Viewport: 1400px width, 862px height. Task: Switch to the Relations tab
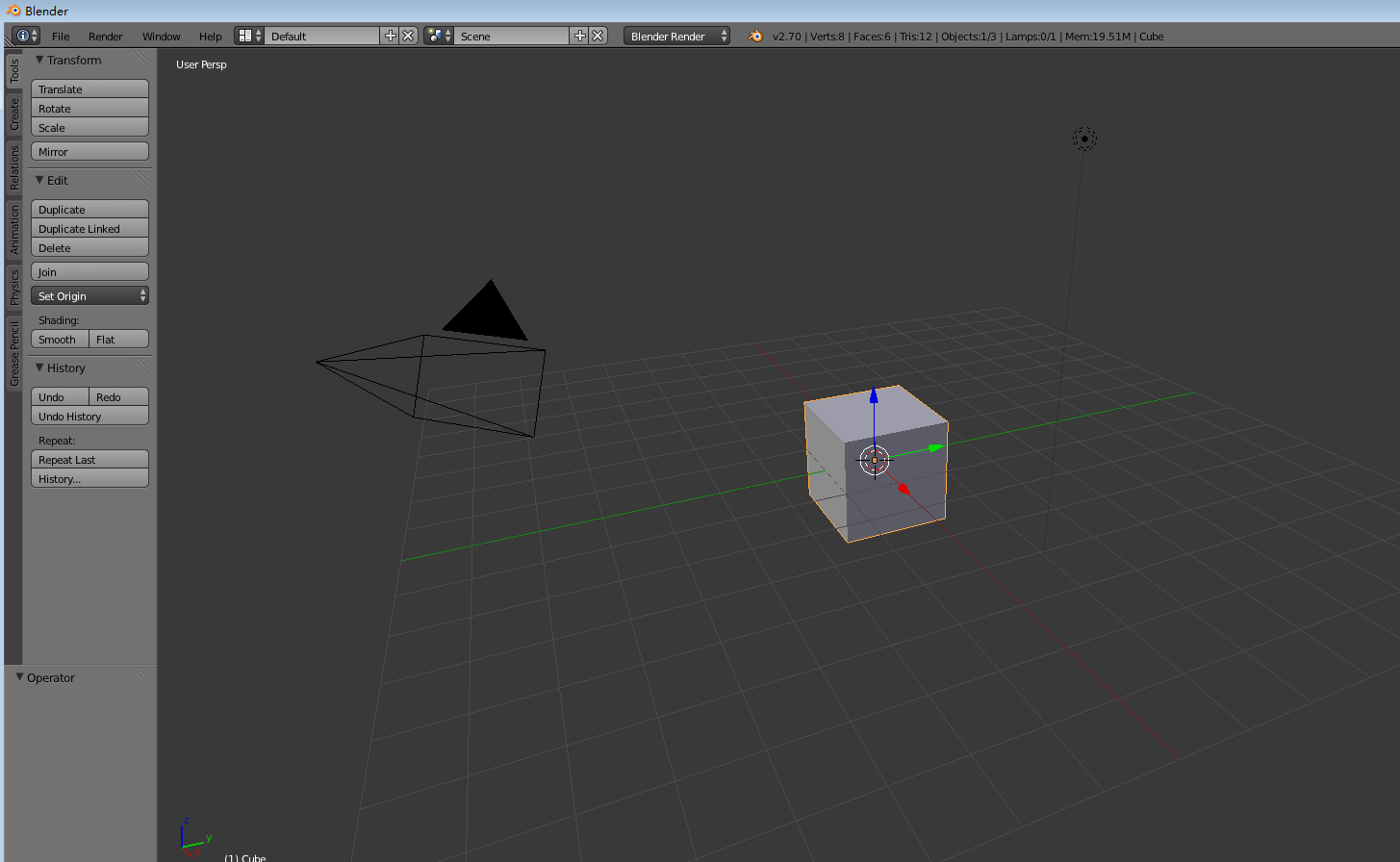[x=13, y=167]
